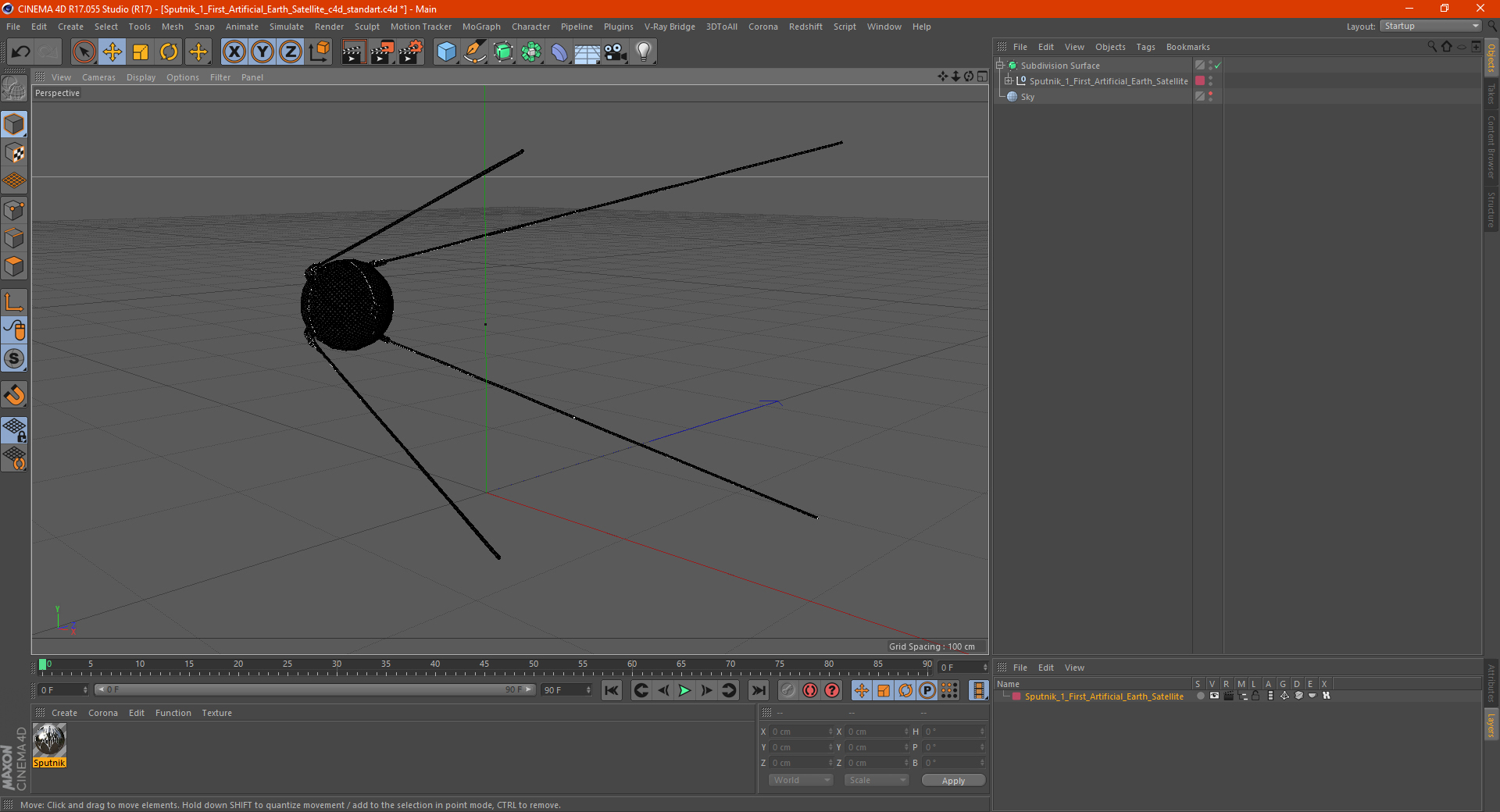Switch to Model mode
The width and height of the screenshot is (1500, 812).
(x=14, y=124)
